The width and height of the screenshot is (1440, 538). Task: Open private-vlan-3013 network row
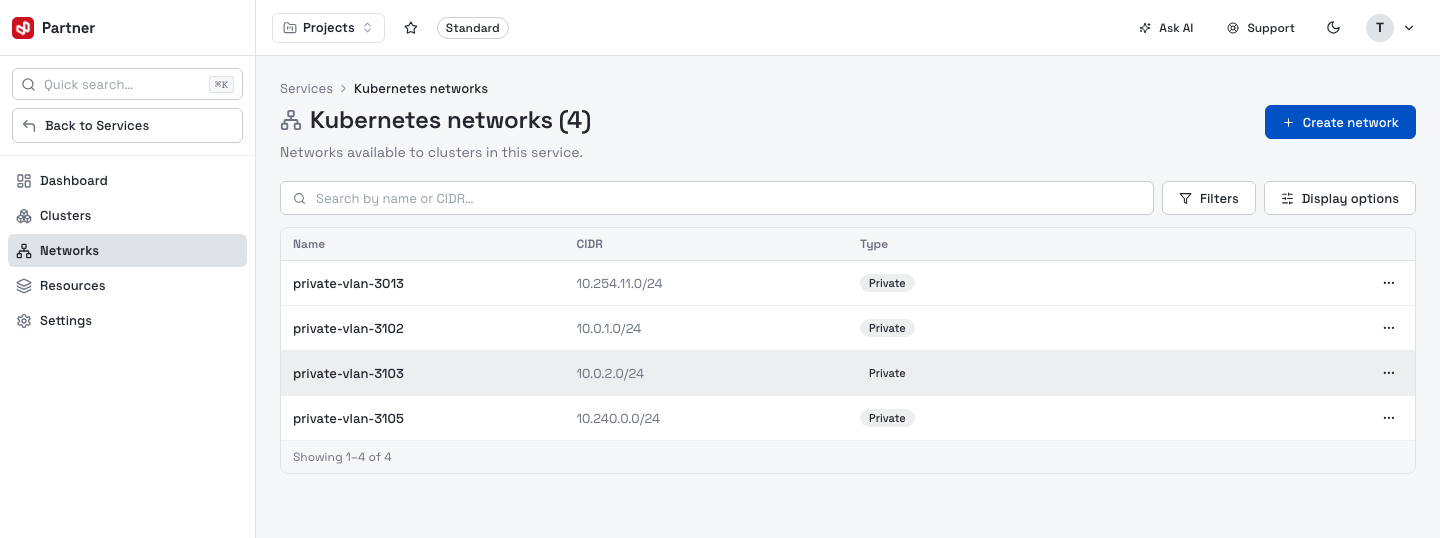click(x=848, y=283)
